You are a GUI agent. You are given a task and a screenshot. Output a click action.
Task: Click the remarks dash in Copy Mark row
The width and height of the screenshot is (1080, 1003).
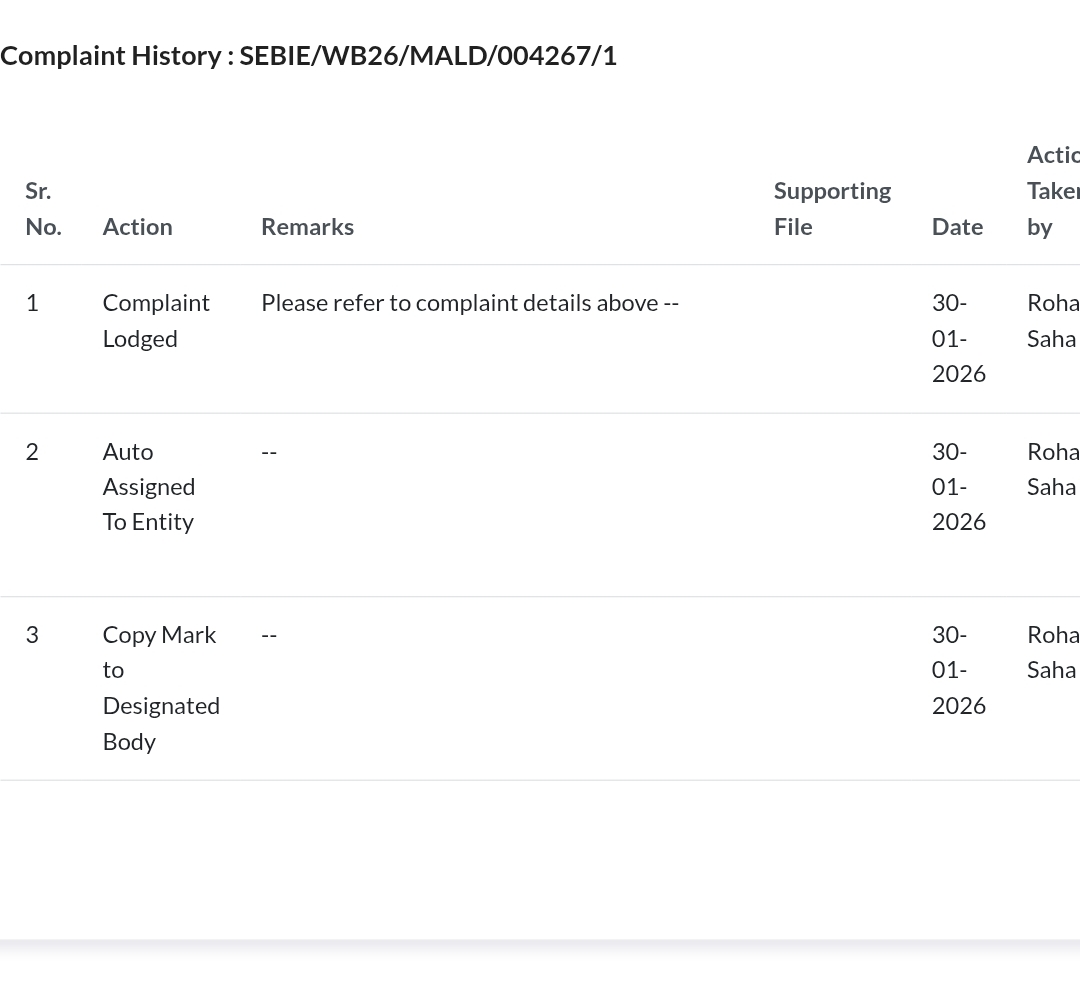click(x=269, y=635)
